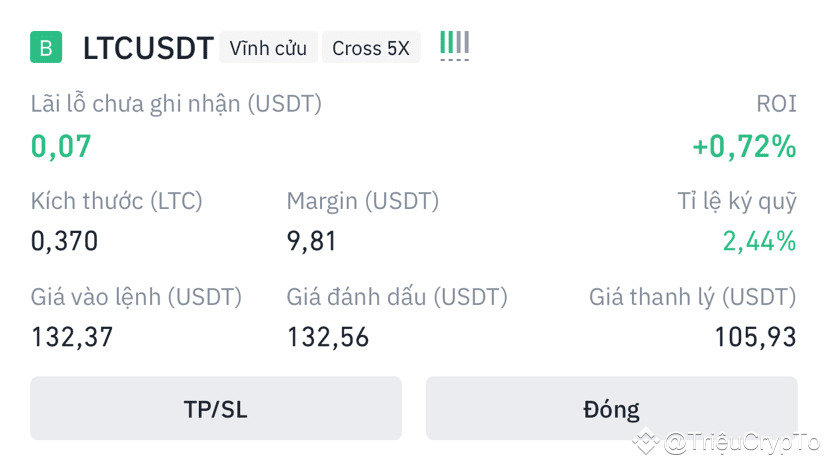The height and width of the screenshot is (464, 828).
Task: Tap the Lãi lỗ chưa ghi nhận label
Action: [176, 103]
